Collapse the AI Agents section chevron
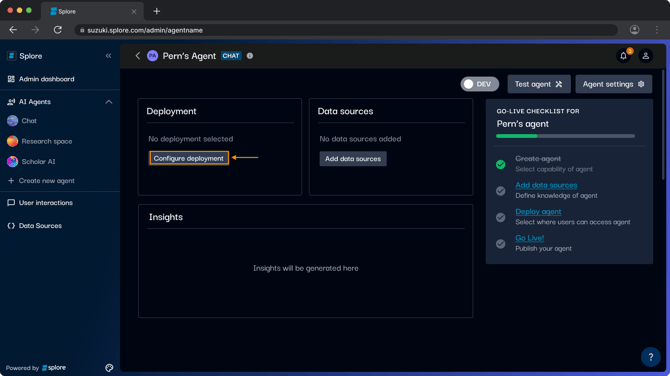670x376 pixels. [x=109, y=102]
